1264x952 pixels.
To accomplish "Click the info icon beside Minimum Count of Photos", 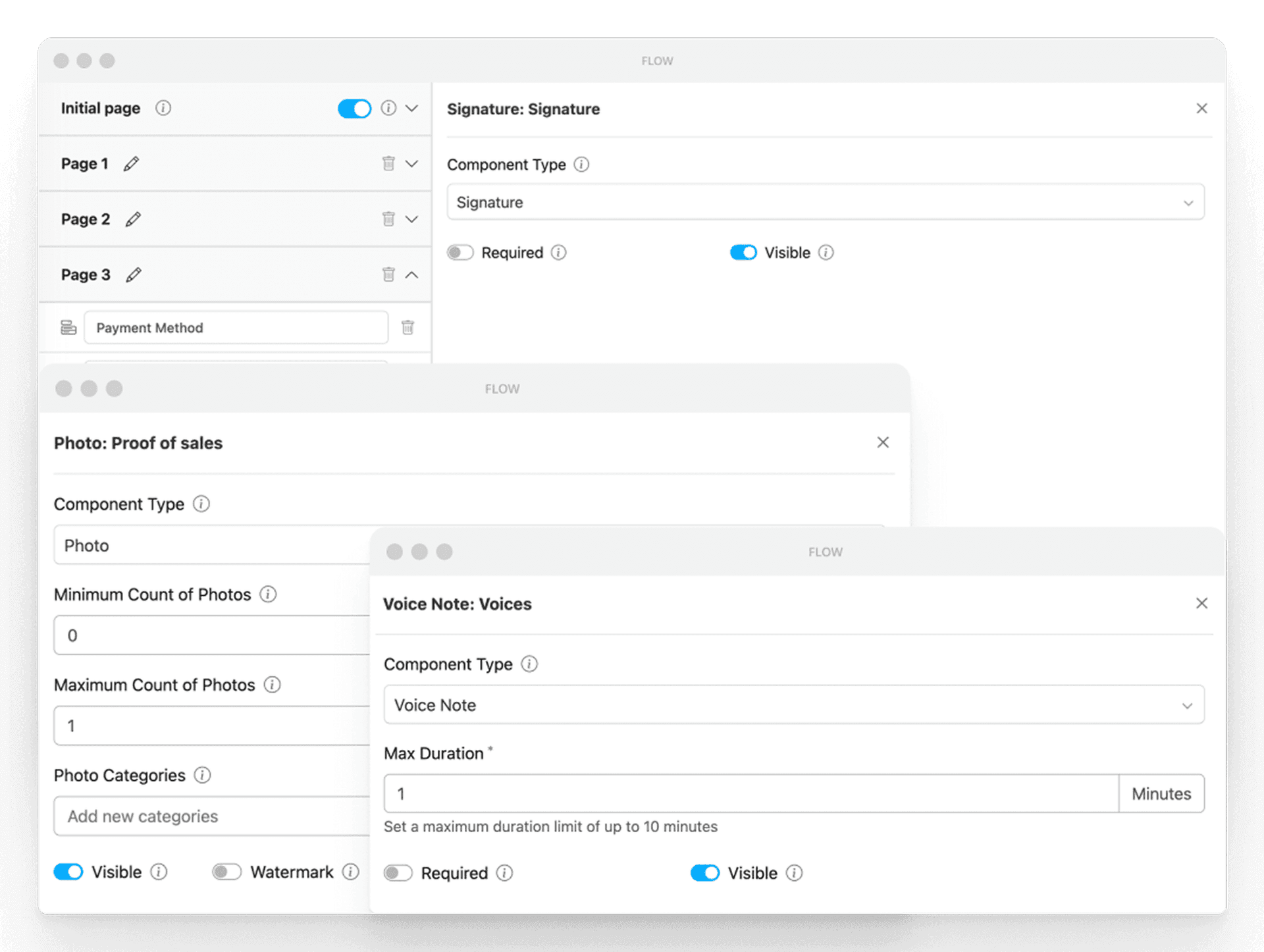I will [268, 595].
